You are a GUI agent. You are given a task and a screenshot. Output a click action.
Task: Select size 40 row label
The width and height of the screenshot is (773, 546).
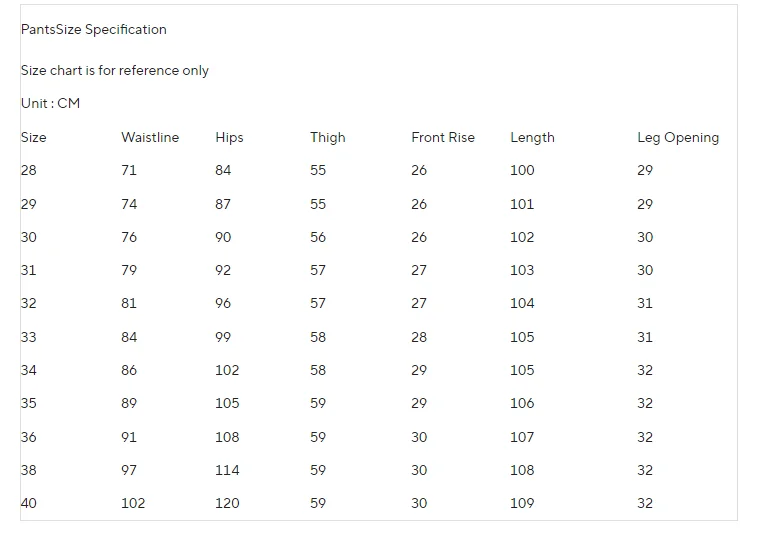(x=29, y=503)
